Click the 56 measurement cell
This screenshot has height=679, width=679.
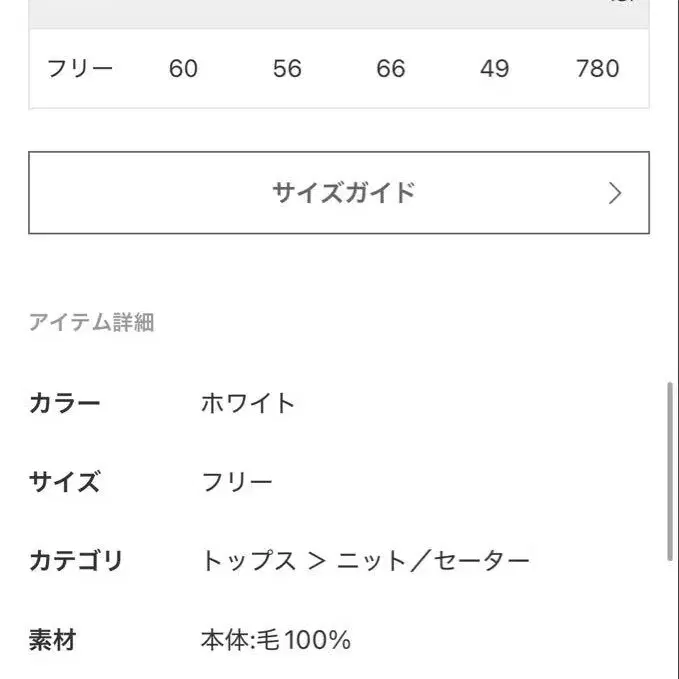tap(287, 69)
